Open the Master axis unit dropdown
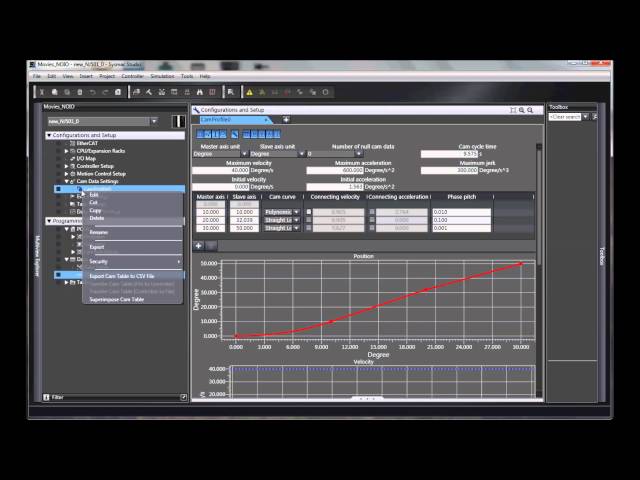 click(244, 154)
